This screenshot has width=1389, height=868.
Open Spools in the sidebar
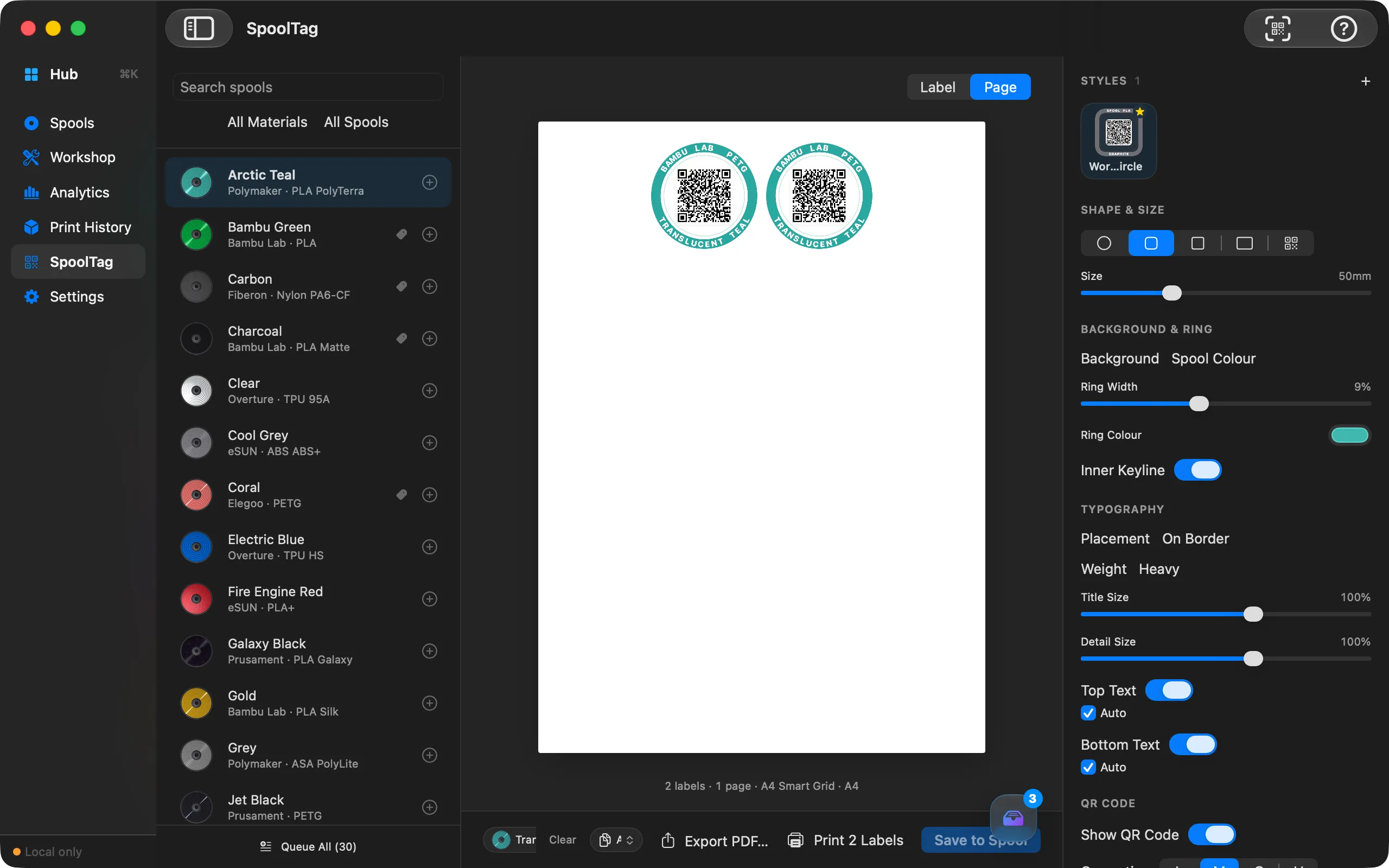pos(78,123)
